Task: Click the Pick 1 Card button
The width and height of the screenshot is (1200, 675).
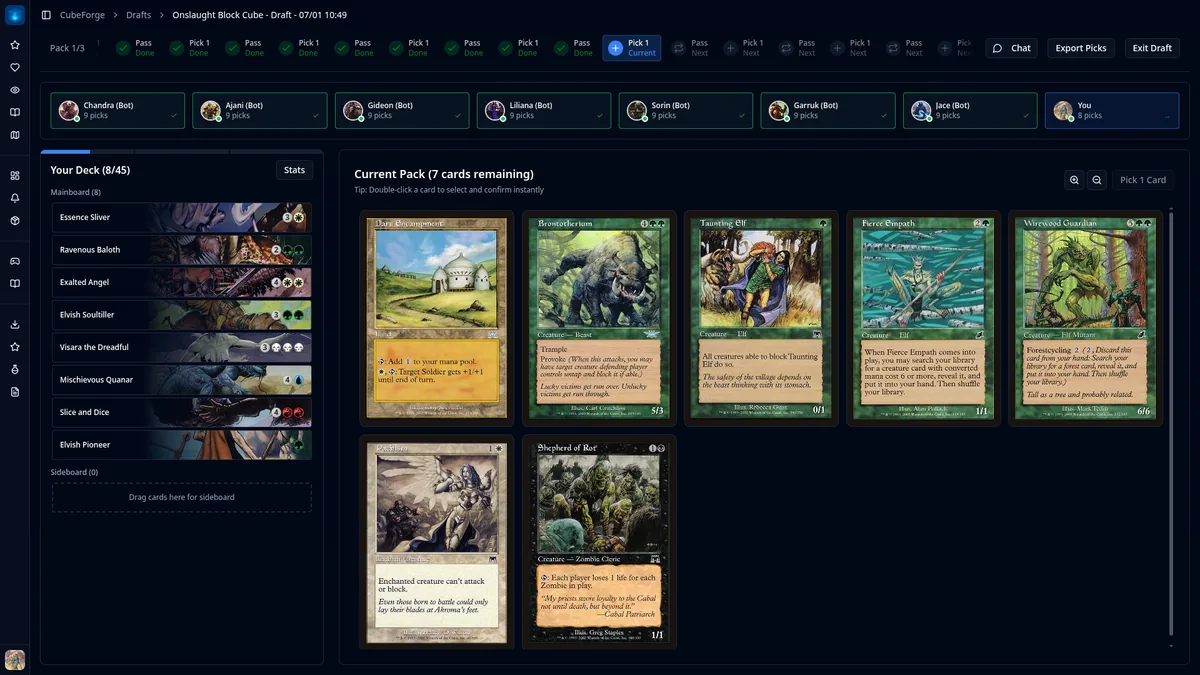Action: pos(1143,180)
